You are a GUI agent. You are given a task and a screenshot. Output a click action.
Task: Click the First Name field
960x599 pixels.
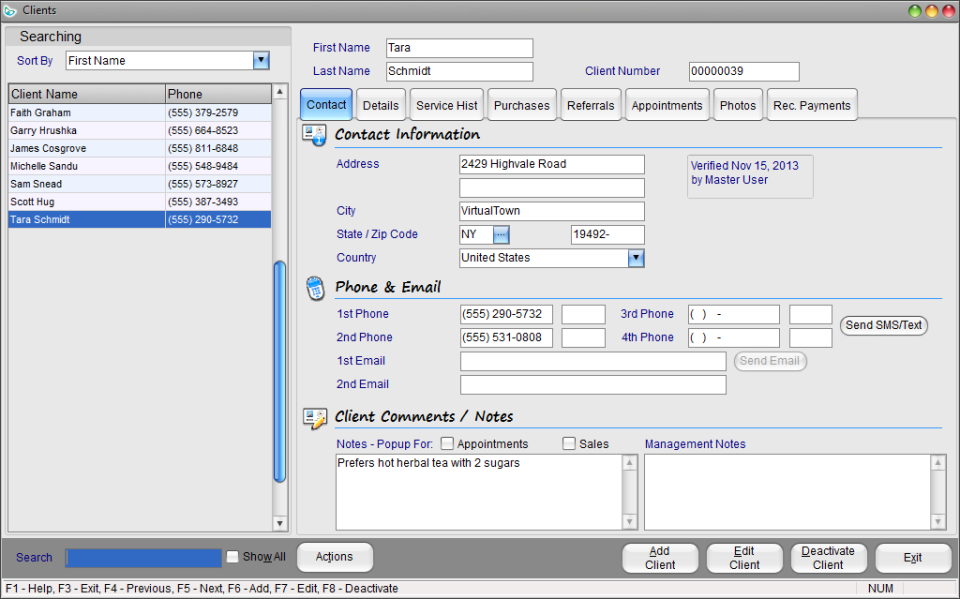[459, 48]
